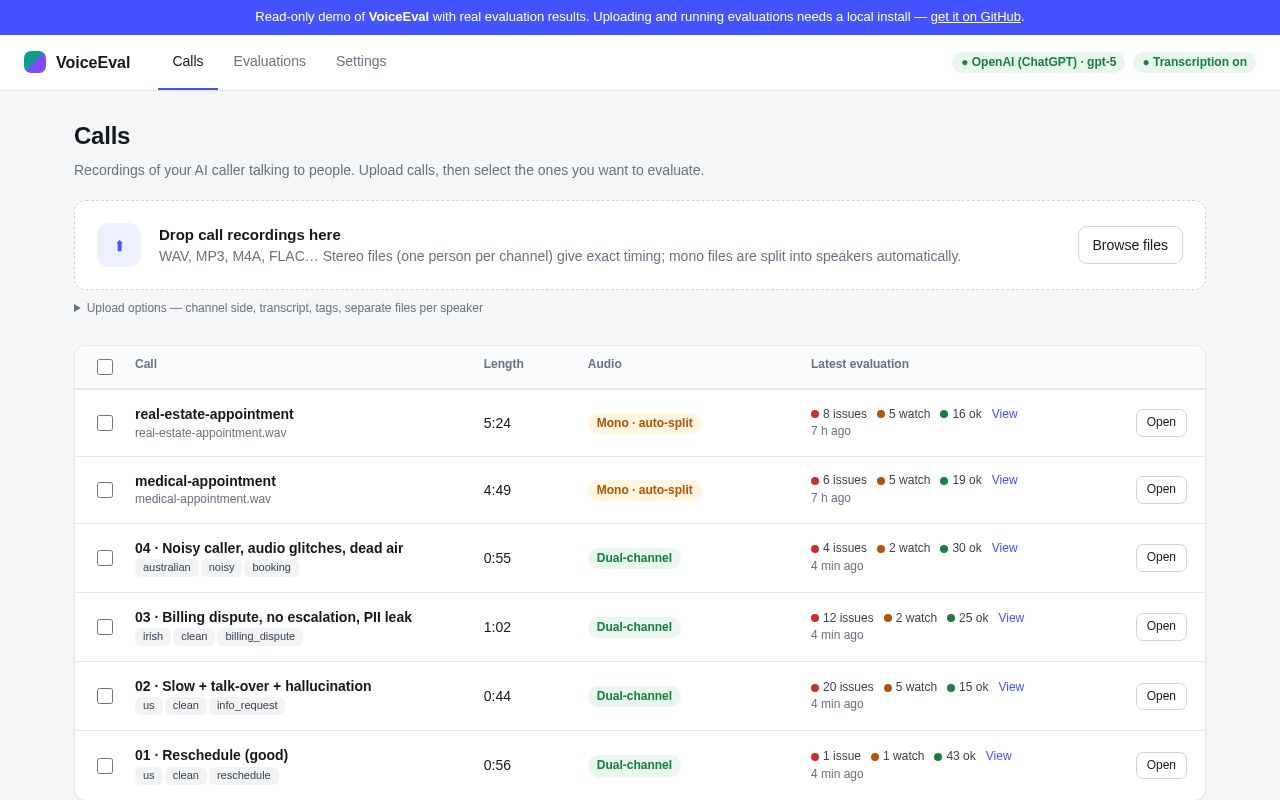Click the Transcription on status badge

point(1194,62)
